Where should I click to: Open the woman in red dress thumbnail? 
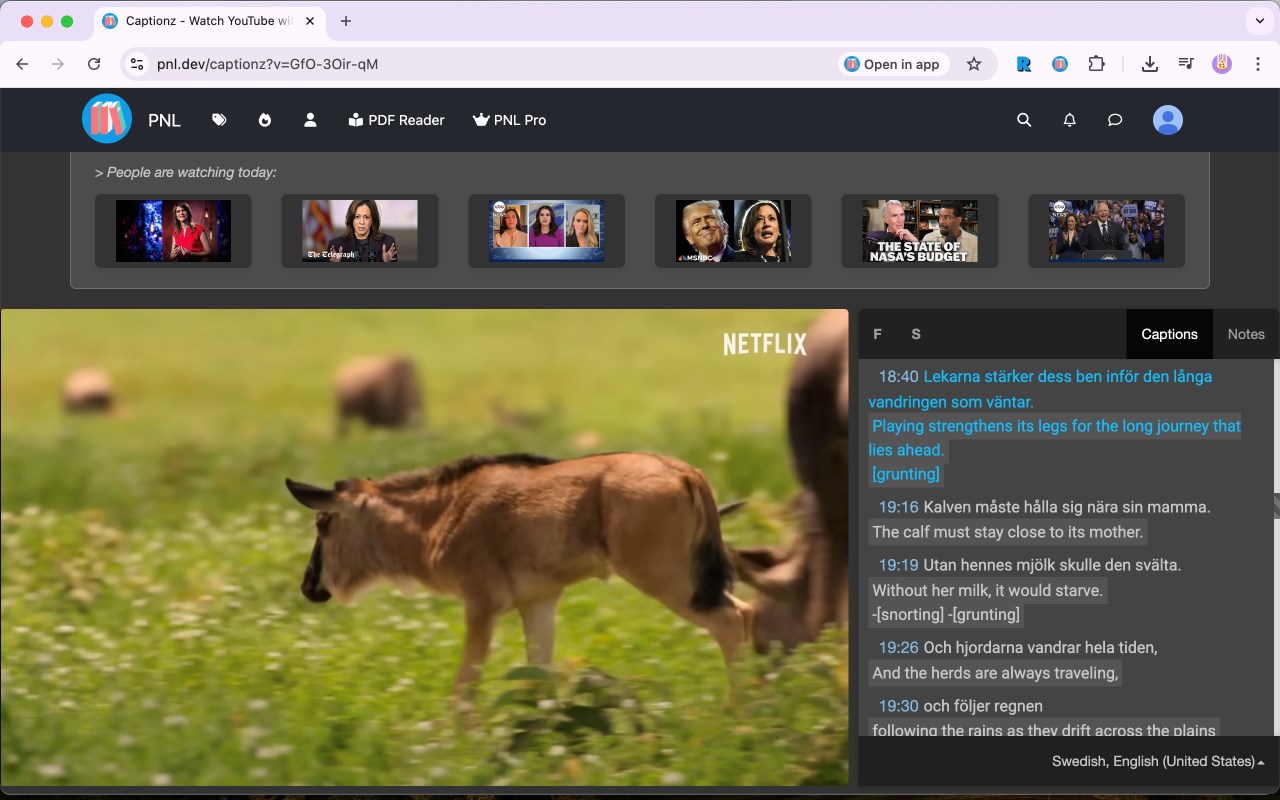[173, 231]
